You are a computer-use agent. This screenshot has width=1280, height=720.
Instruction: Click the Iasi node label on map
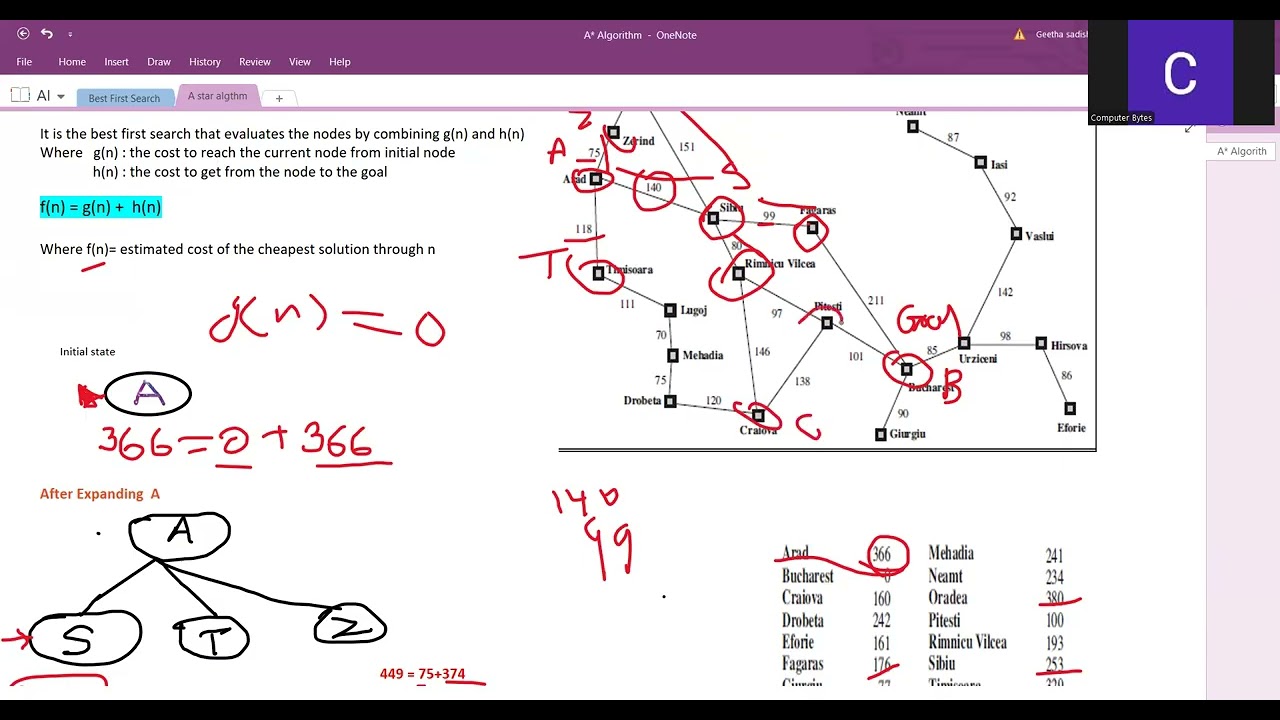[x=998, y=165]
